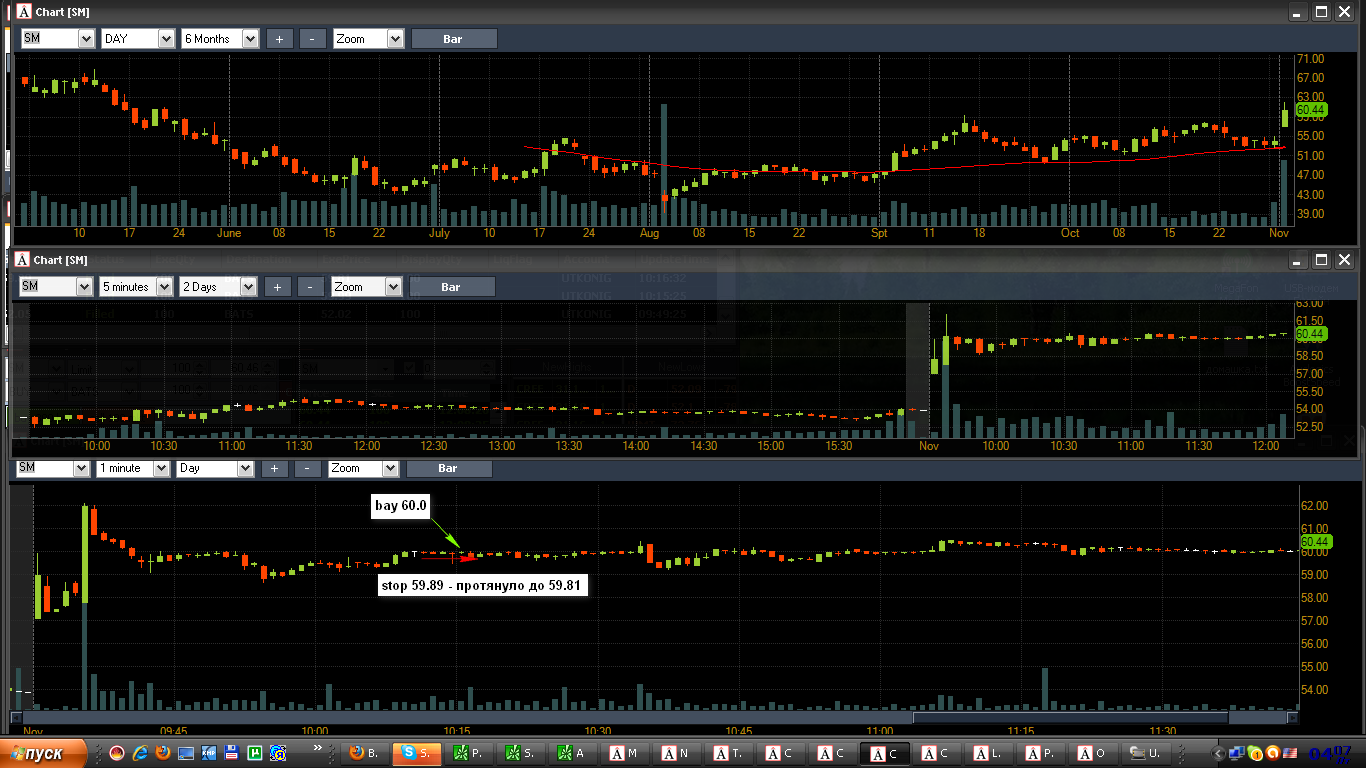
Task: Switch to the 'O' taskbar window
Action: point(1091,753)
